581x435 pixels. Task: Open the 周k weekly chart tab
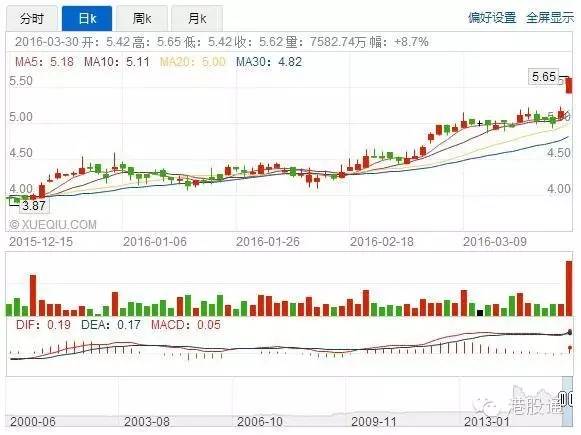pyautogui.click(x=142, y=19)
